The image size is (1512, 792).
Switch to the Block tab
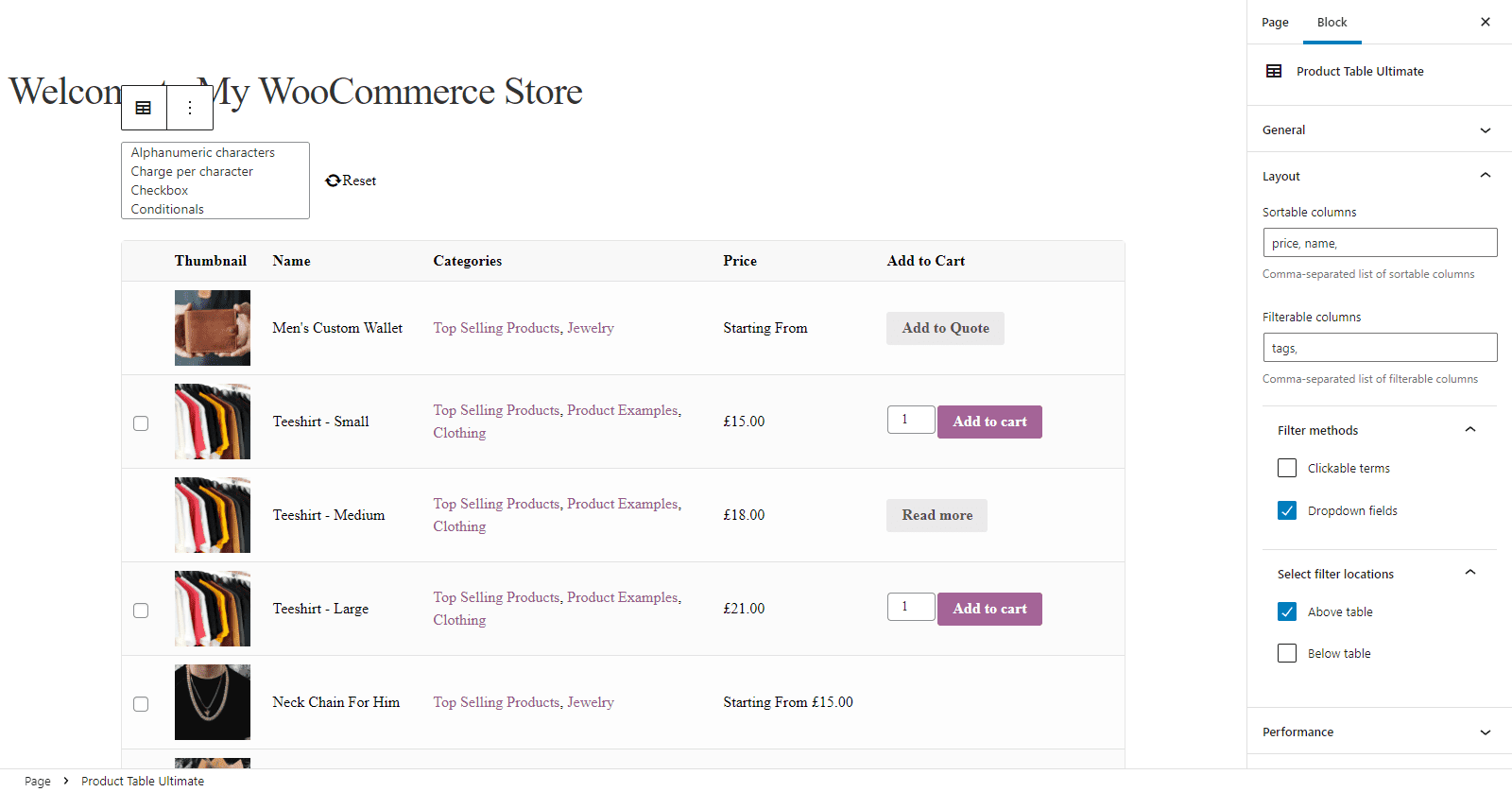pyautogui.click(x=1332, y=22)
